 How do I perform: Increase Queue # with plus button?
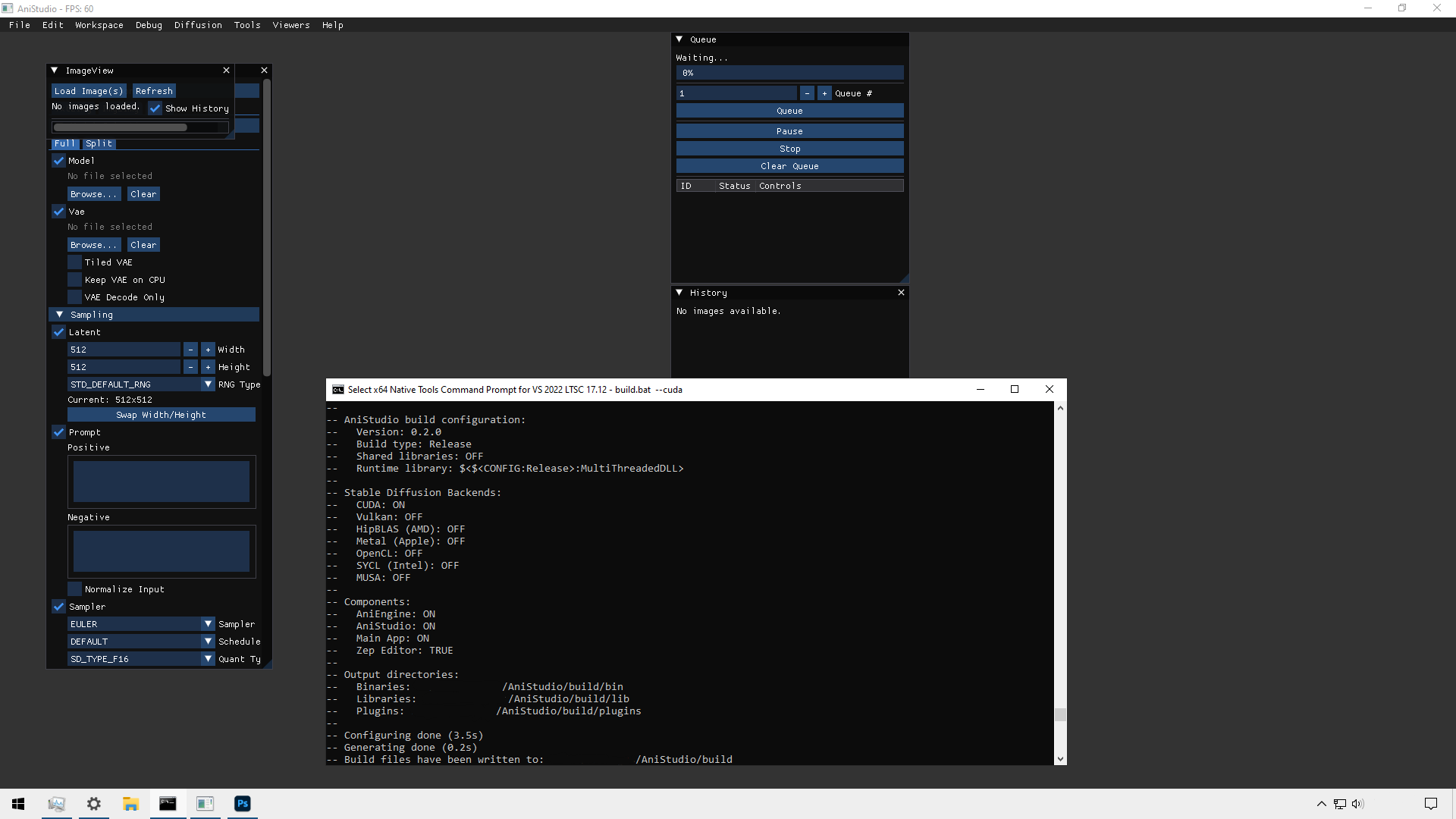pyautogui.click(x=824, y=93)
